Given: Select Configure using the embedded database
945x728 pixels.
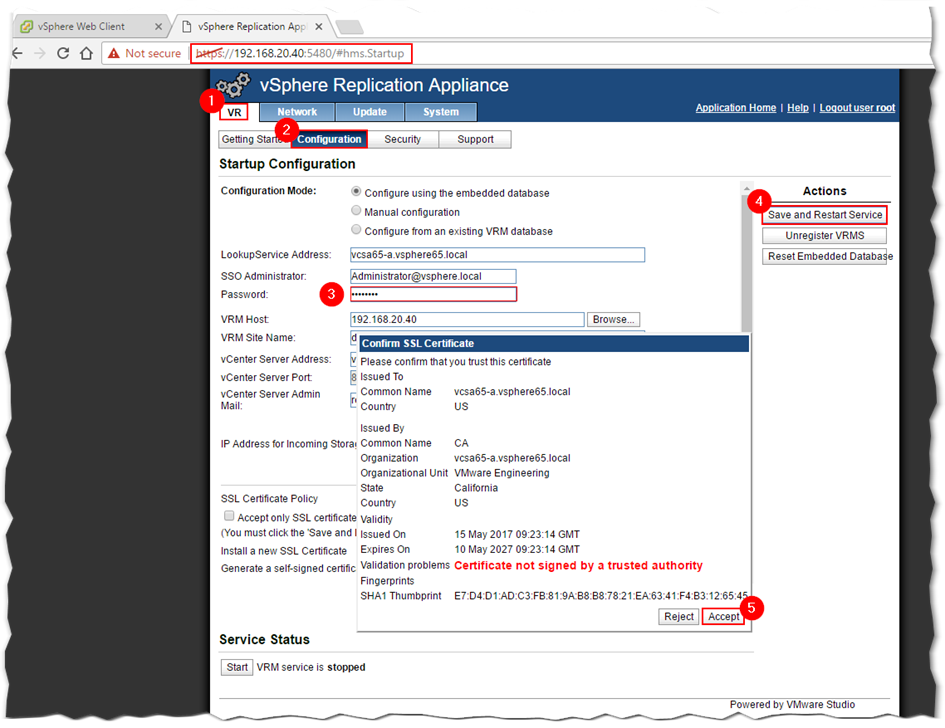Looking at the screenshot, I should [x=356, y=192].
